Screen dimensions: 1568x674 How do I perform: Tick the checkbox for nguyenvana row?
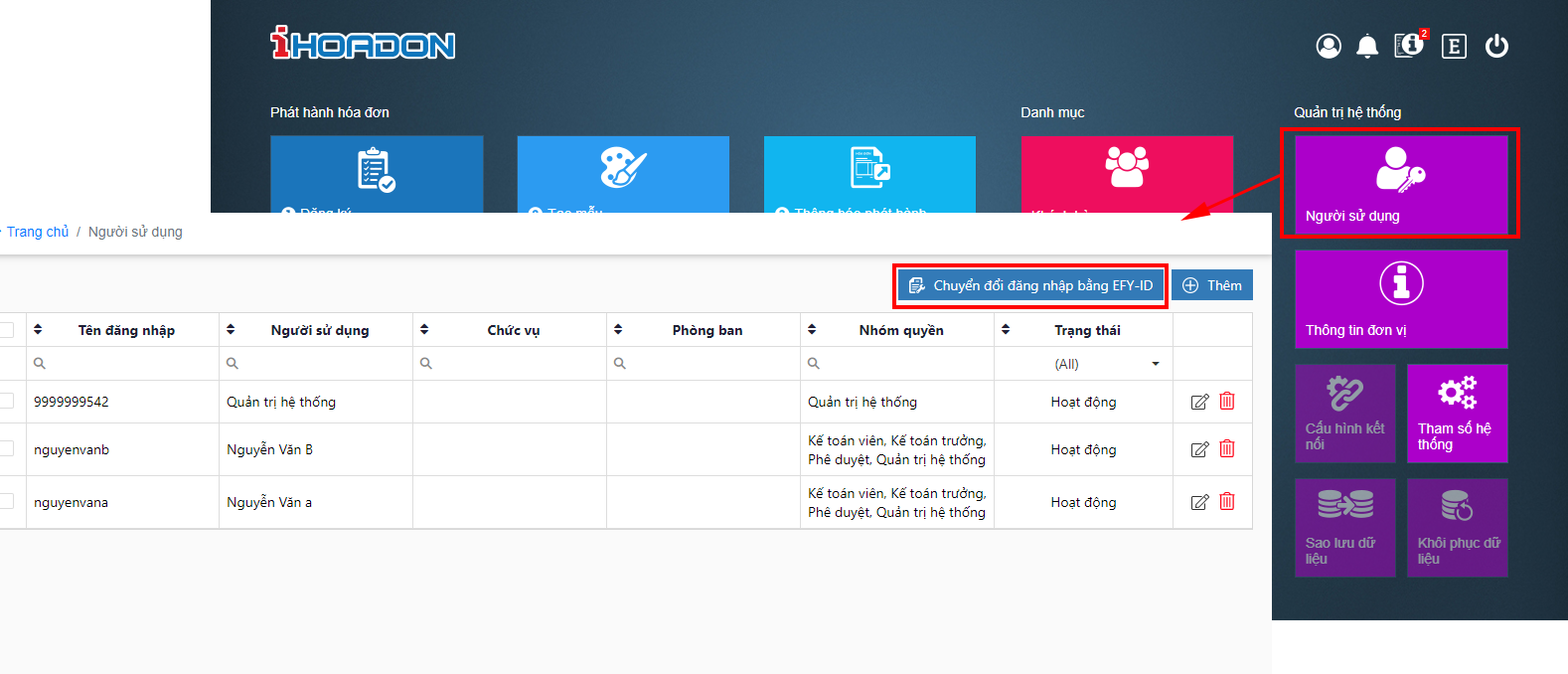[x=6, y=501]
